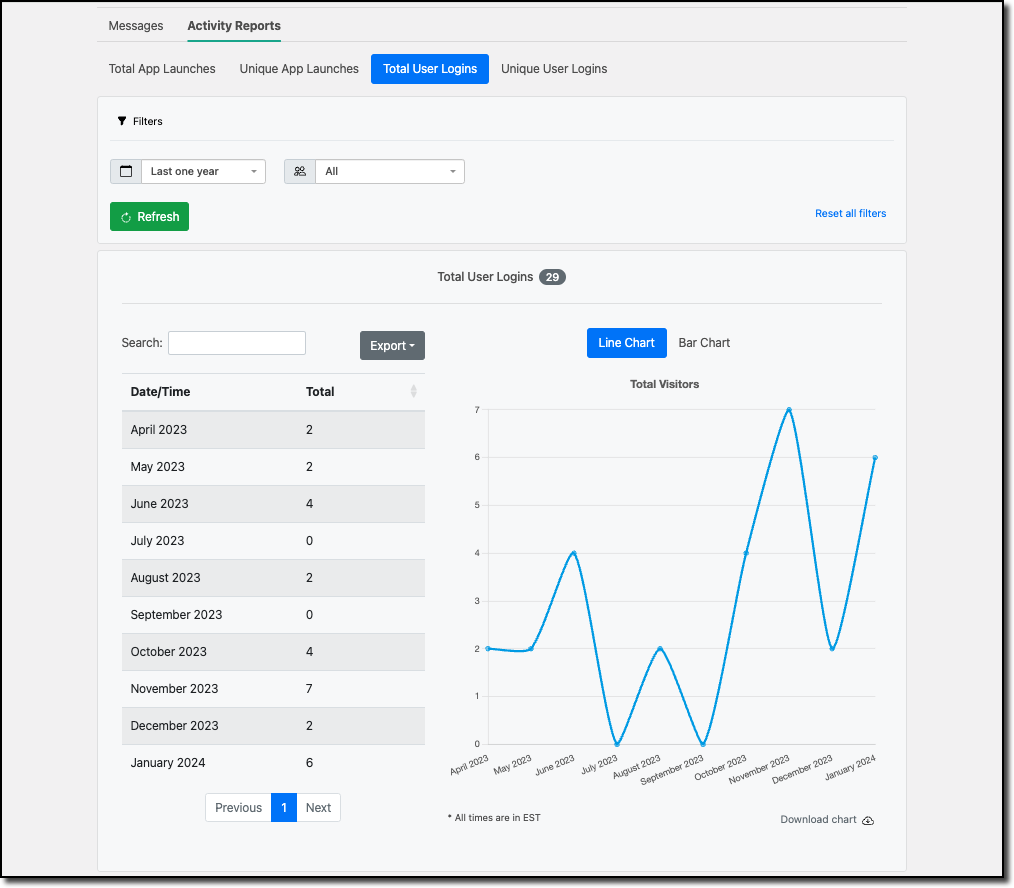Click the 29 total logins badge
The image size is (1014, 888).
(x=552, y=277)
